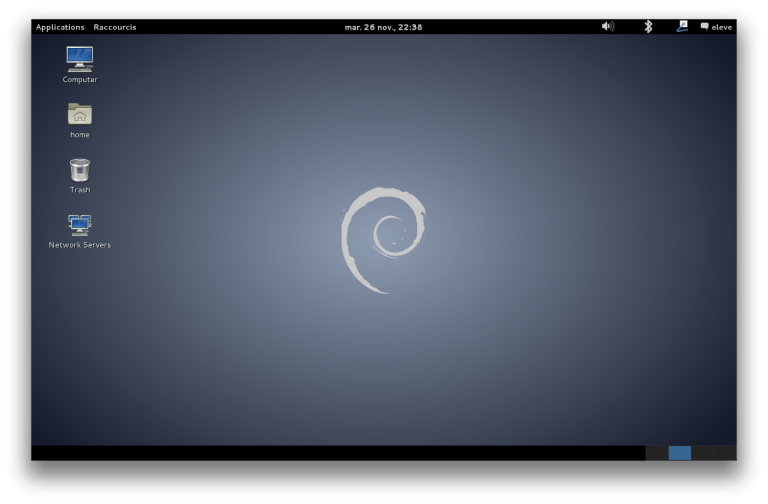The width and height of the screenshot is (768, 504).
Task: Open the volume speaker indicator
Action: tap(608, 26)
